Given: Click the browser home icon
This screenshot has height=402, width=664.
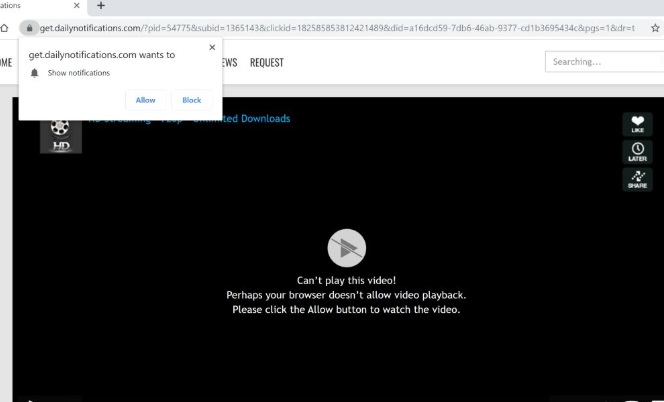Looking at the screenshot, I should point(4,28).
